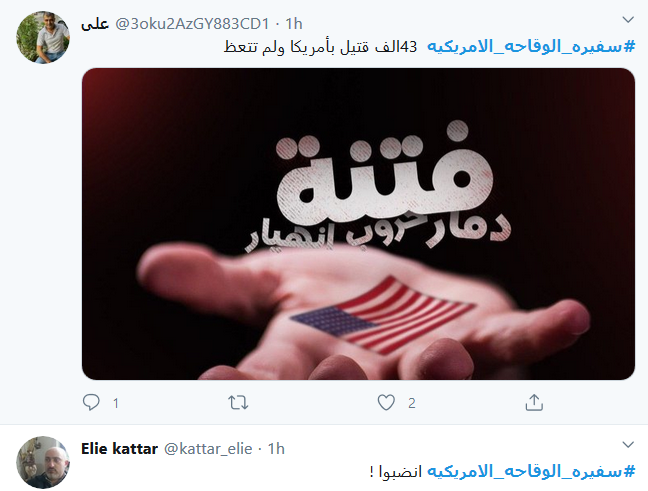View the American flag hand image

(358, 224)
